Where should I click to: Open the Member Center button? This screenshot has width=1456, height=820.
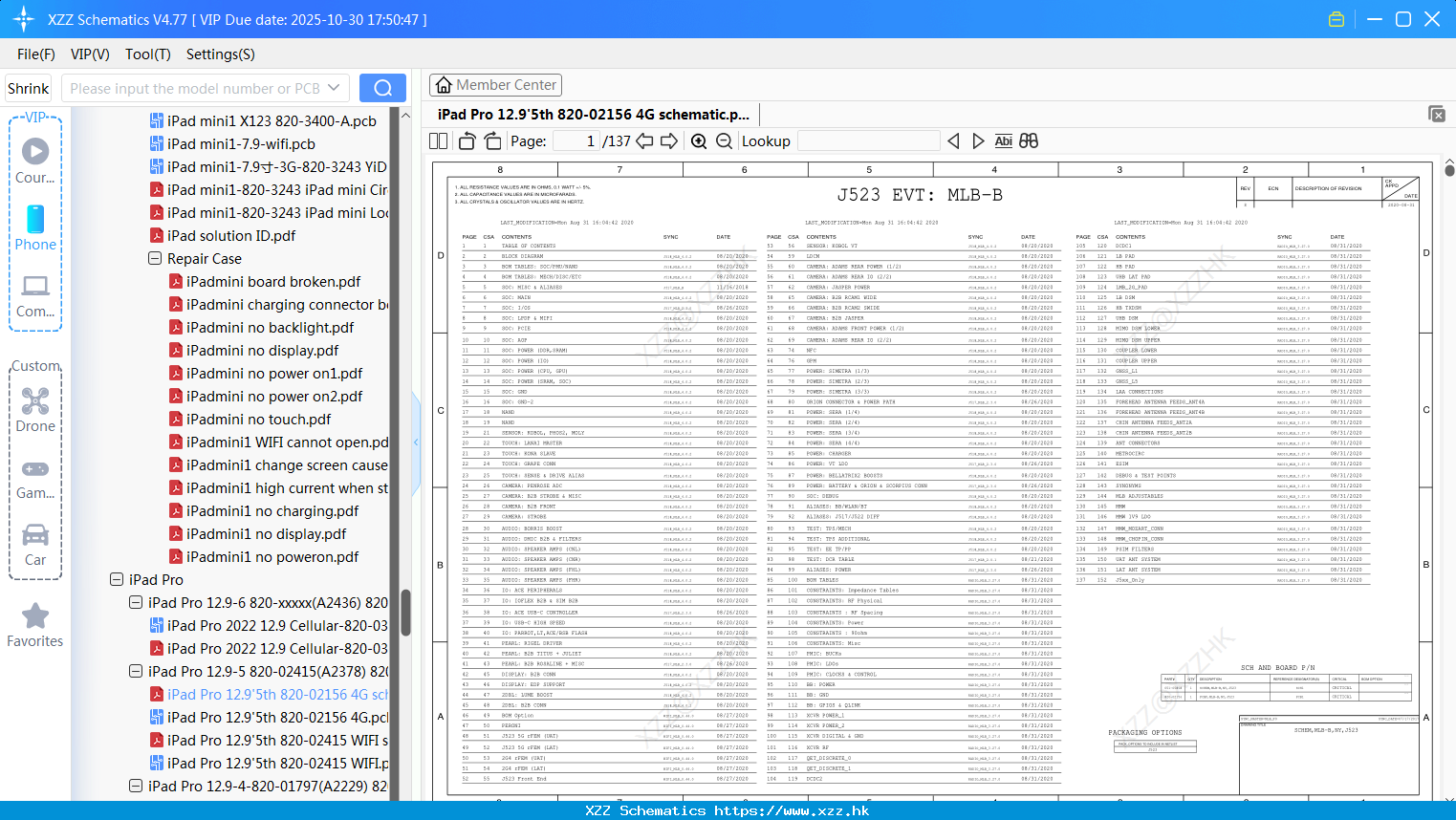click(495, 85)
